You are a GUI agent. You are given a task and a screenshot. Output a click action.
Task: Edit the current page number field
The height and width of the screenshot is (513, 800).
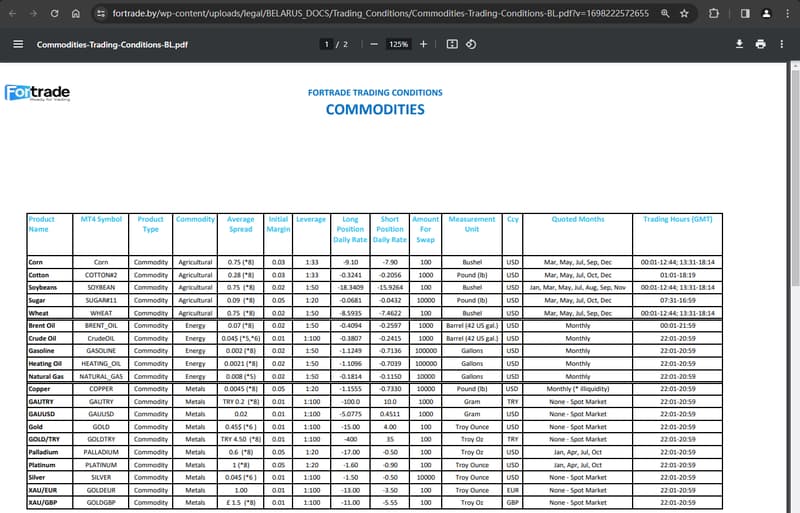click(326, 44)
